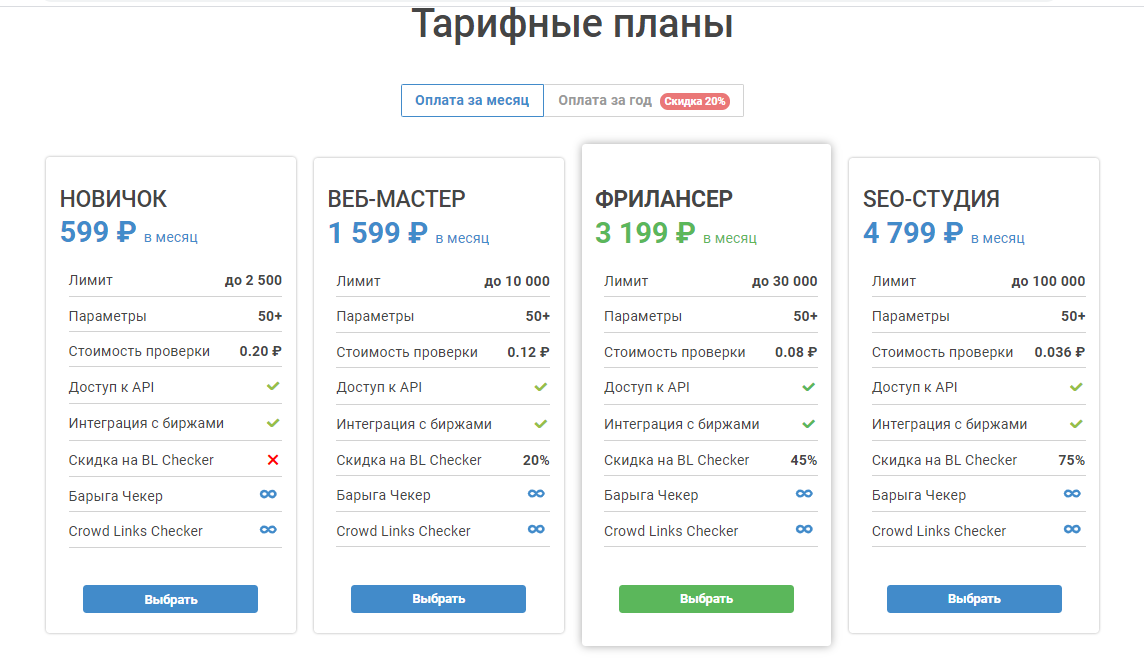
Task: Click Барыга Чекер infinity icon in Новичок
Action: (268, 494)
